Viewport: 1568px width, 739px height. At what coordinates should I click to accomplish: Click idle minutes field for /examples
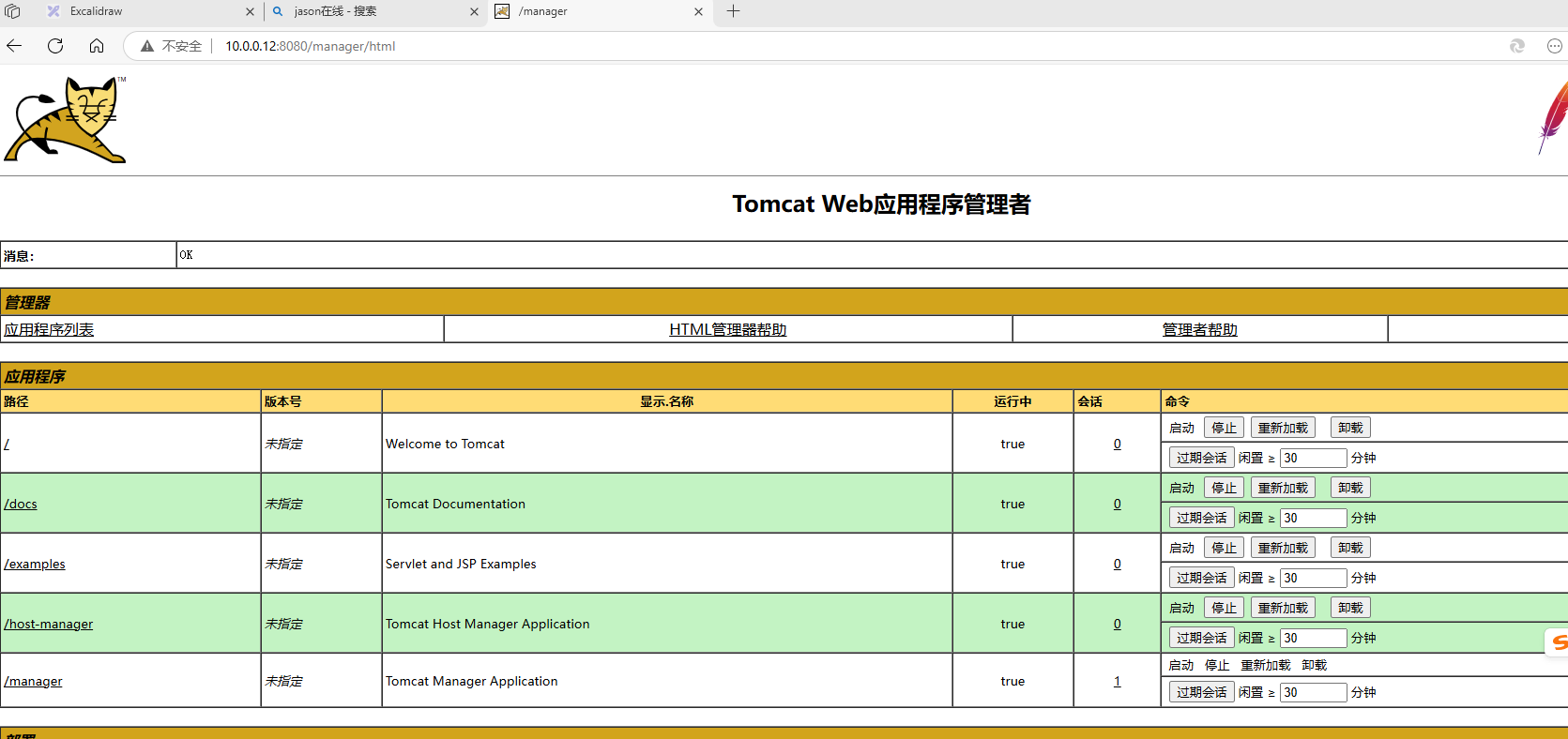(1314, 578)
